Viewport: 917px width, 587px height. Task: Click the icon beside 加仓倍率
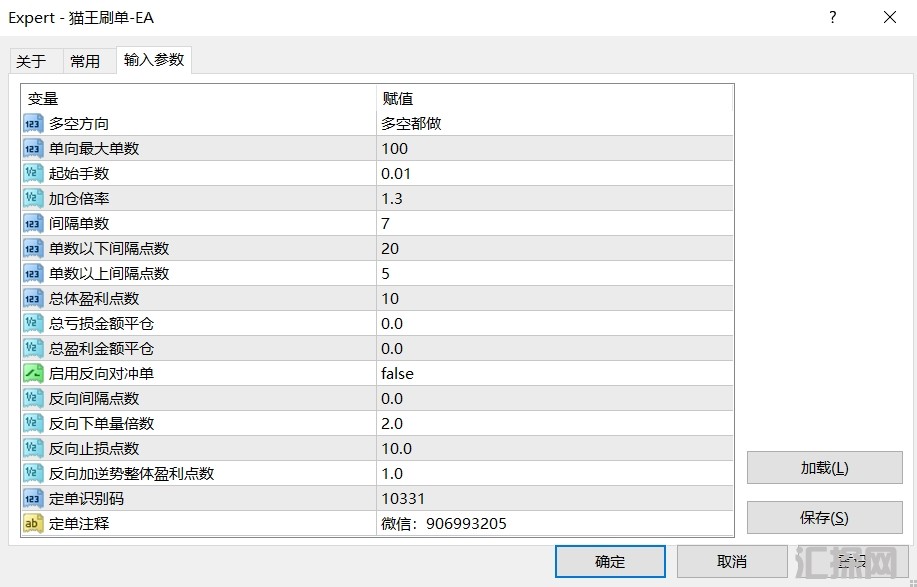[x=33, y=199]
